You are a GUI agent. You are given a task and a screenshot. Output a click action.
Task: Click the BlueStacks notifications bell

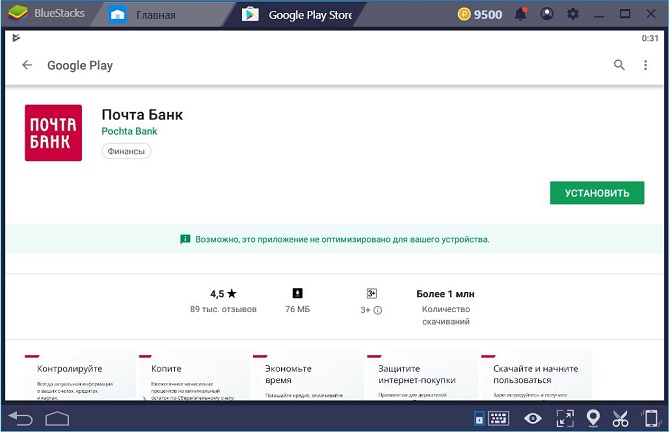520,14
